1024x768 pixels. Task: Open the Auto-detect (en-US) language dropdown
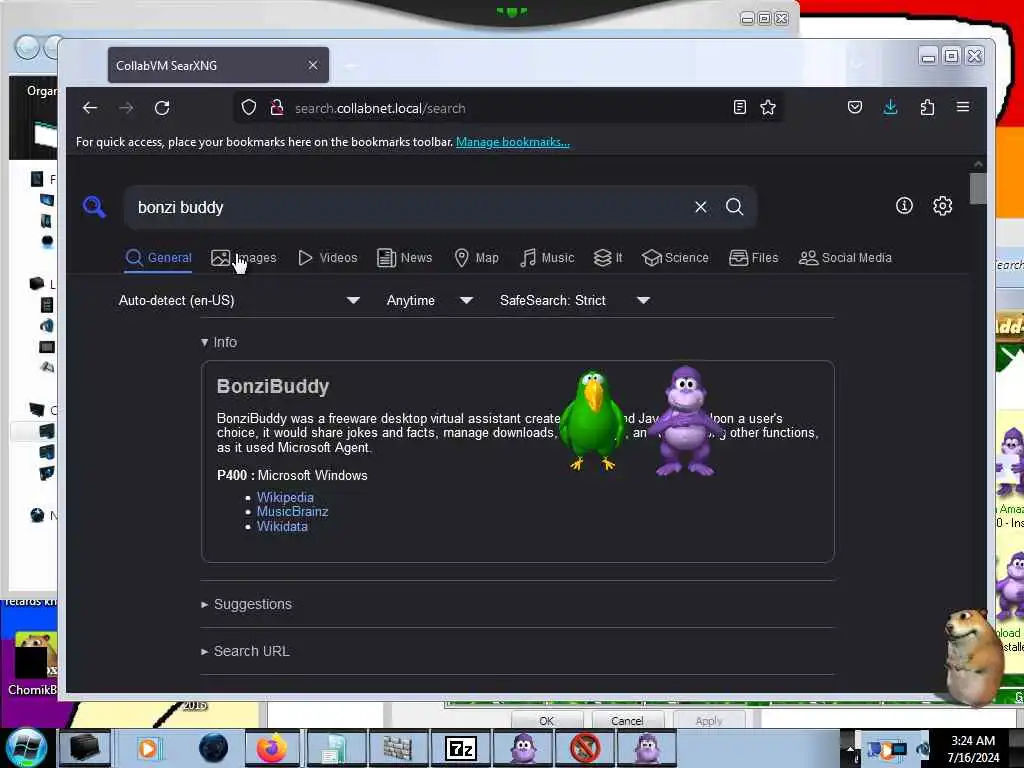239,300
